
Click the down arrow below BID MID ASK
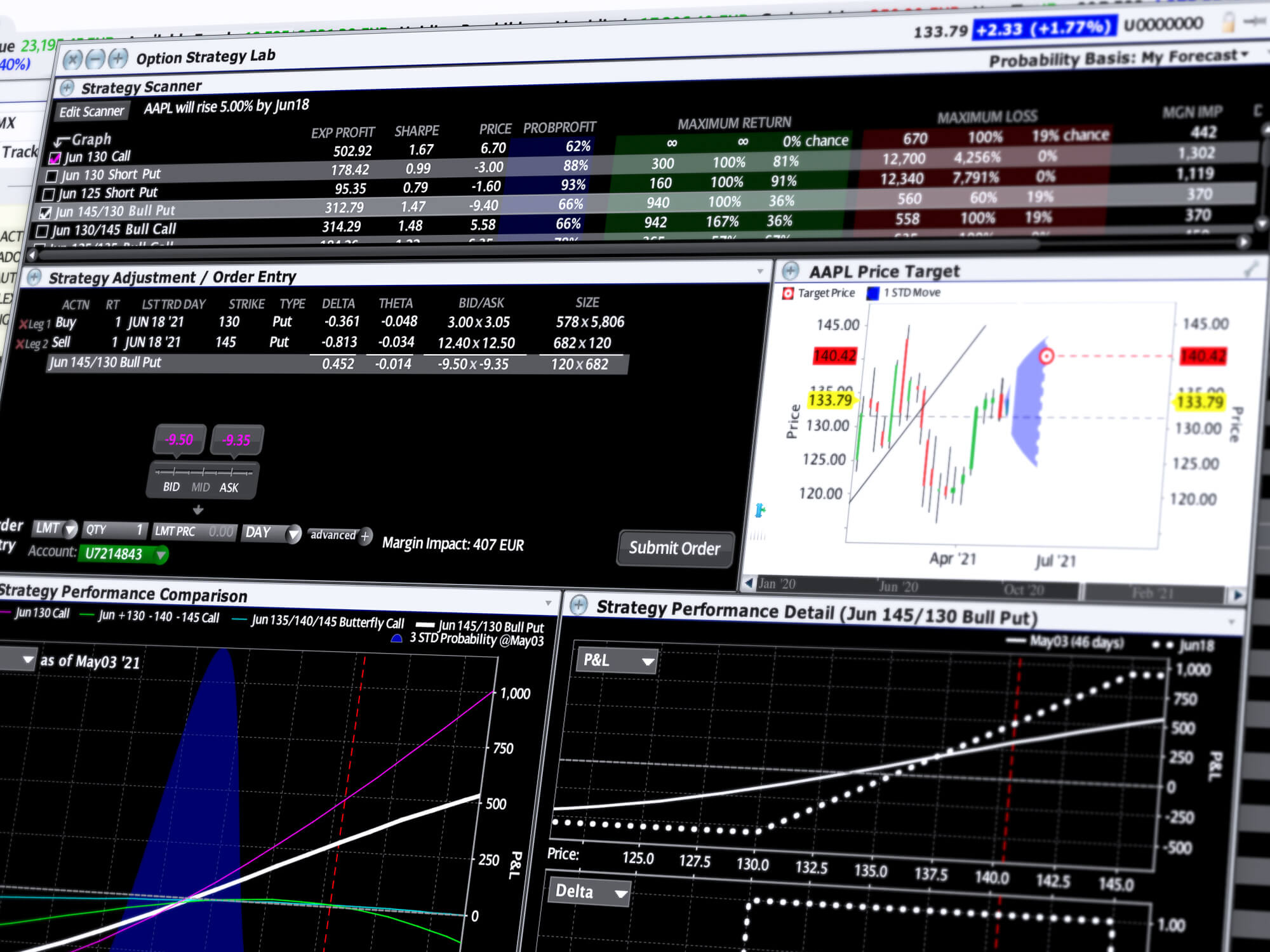tap(198, 510)
